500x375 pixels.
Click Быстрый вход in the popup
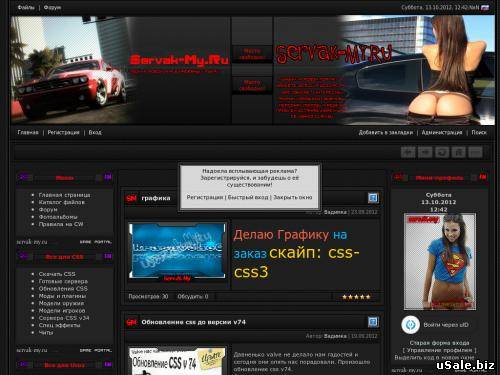[x=248, y=197]
